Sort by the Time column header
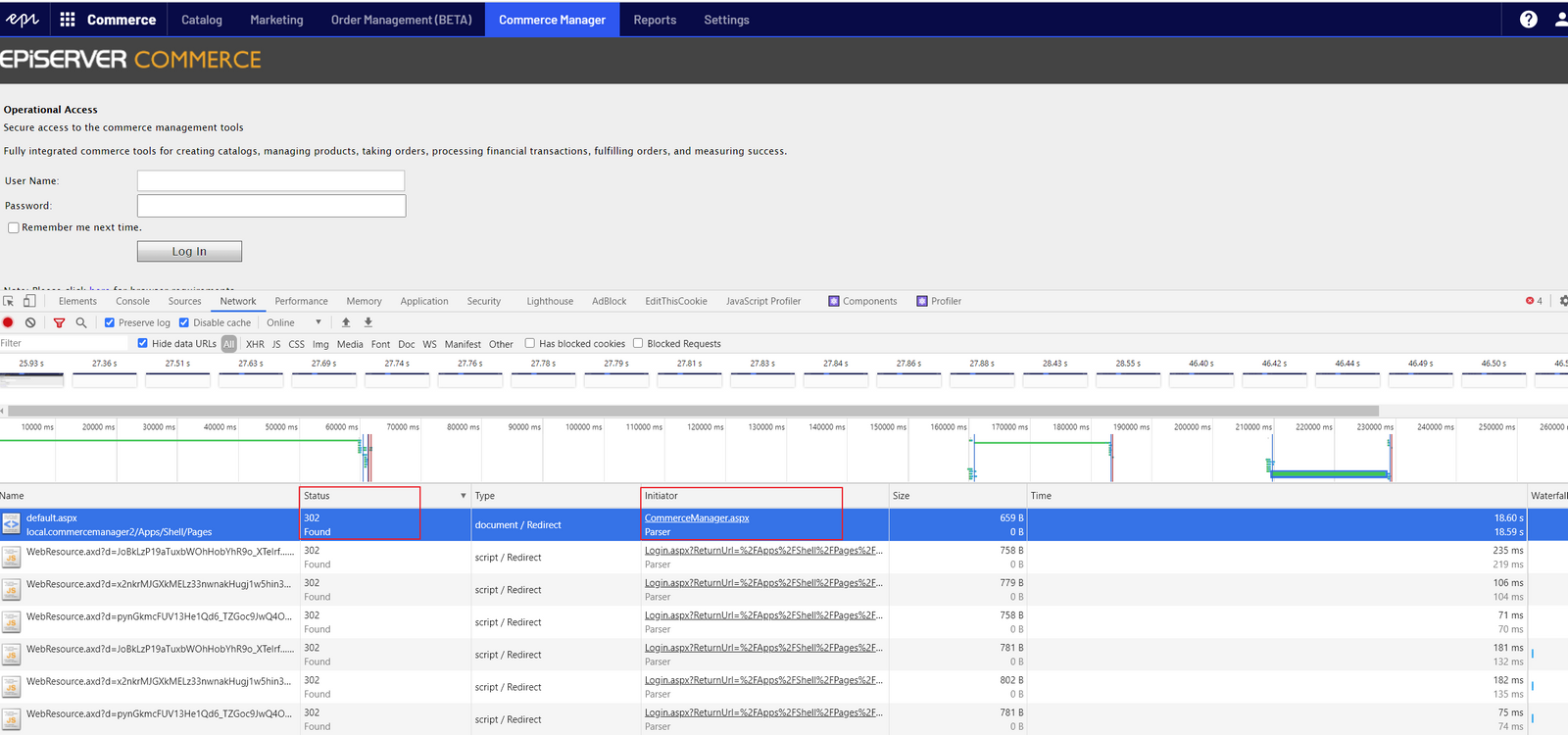Viewport: 1568px width, 735px height. click(x=1277, y=496)
